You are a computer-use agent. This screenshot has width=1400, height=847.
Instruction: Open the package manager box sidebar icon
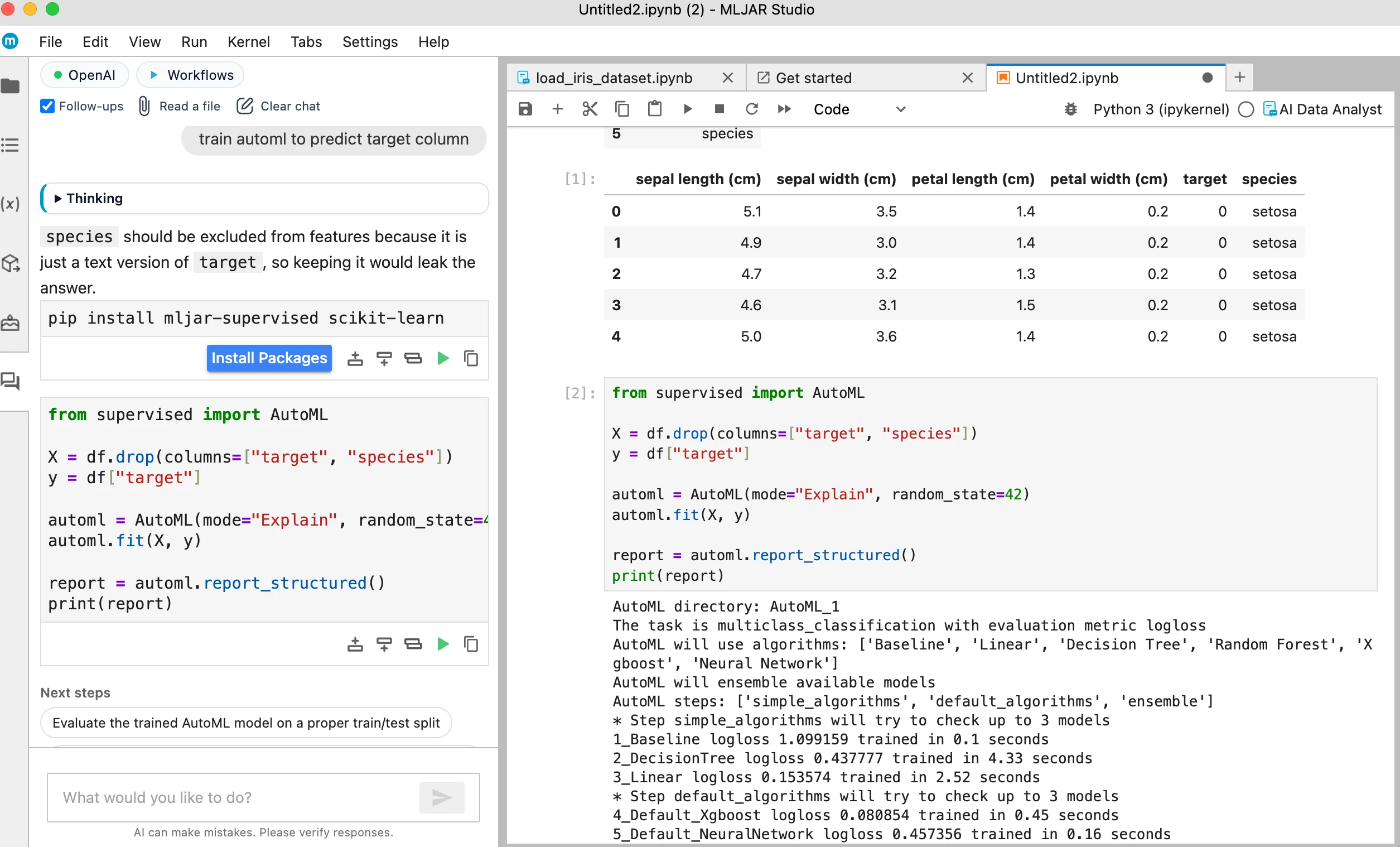[11, 263]
